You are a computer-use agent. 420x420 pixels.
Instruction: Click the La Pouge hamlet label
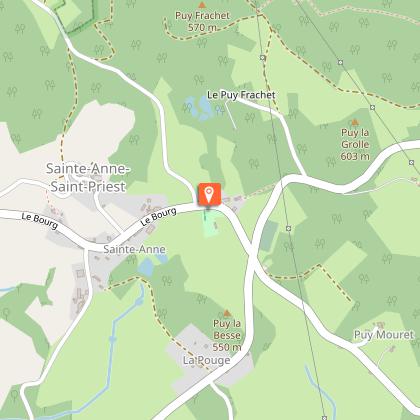[x=207, y=360]
